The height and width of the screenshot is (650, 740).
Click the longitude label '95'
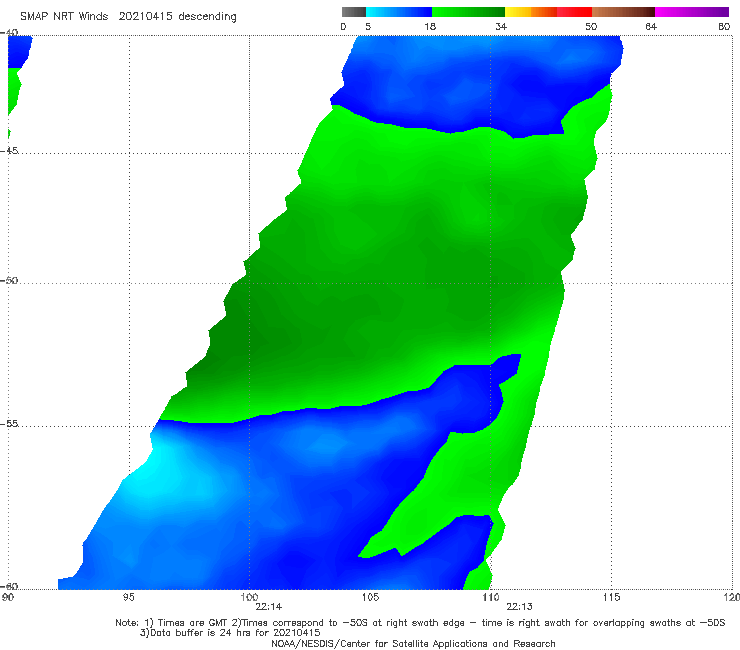129,598
